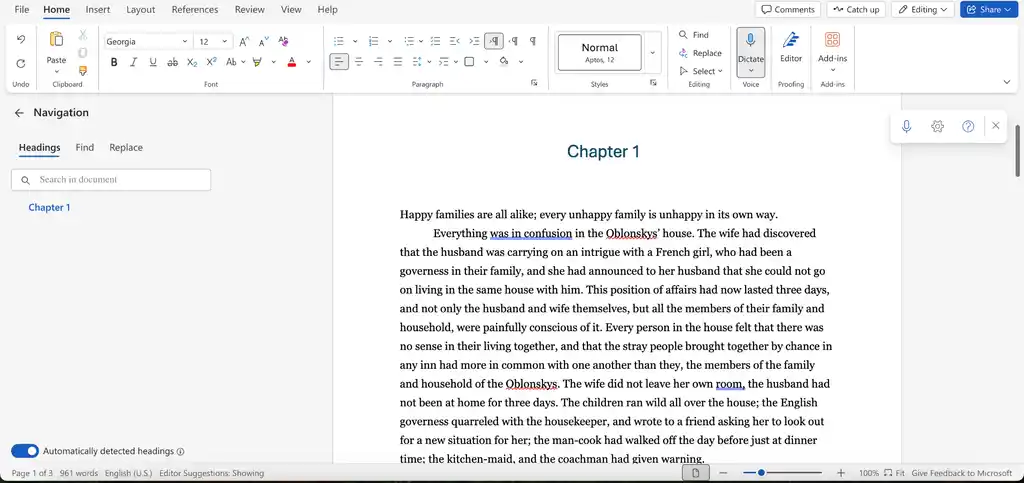The width and height of the screenshot is (1024, 483).
Task: Click the Undo arrow icon
Action: click(x=20, y=40)
